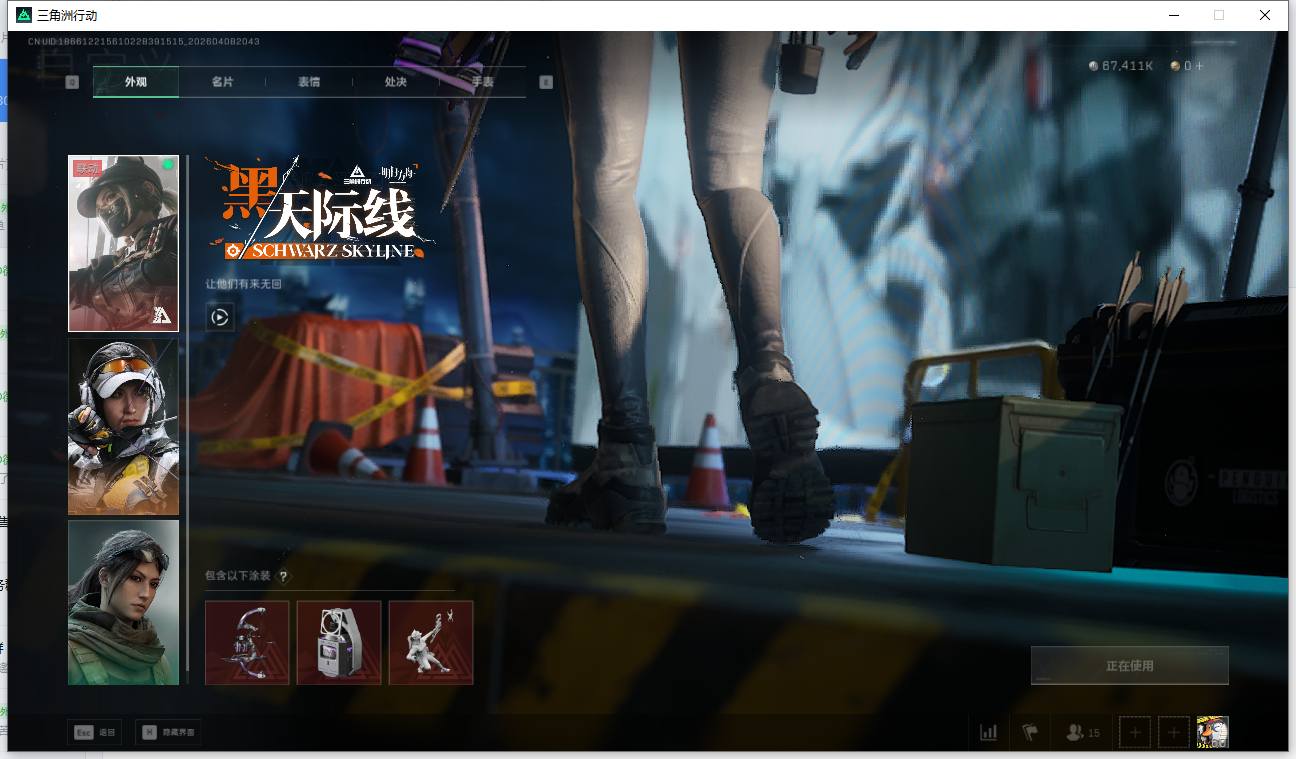Hide the interface with 隐藏界面 button
The height and width of the screenshot is (759, 1296).
coord(168,733)
